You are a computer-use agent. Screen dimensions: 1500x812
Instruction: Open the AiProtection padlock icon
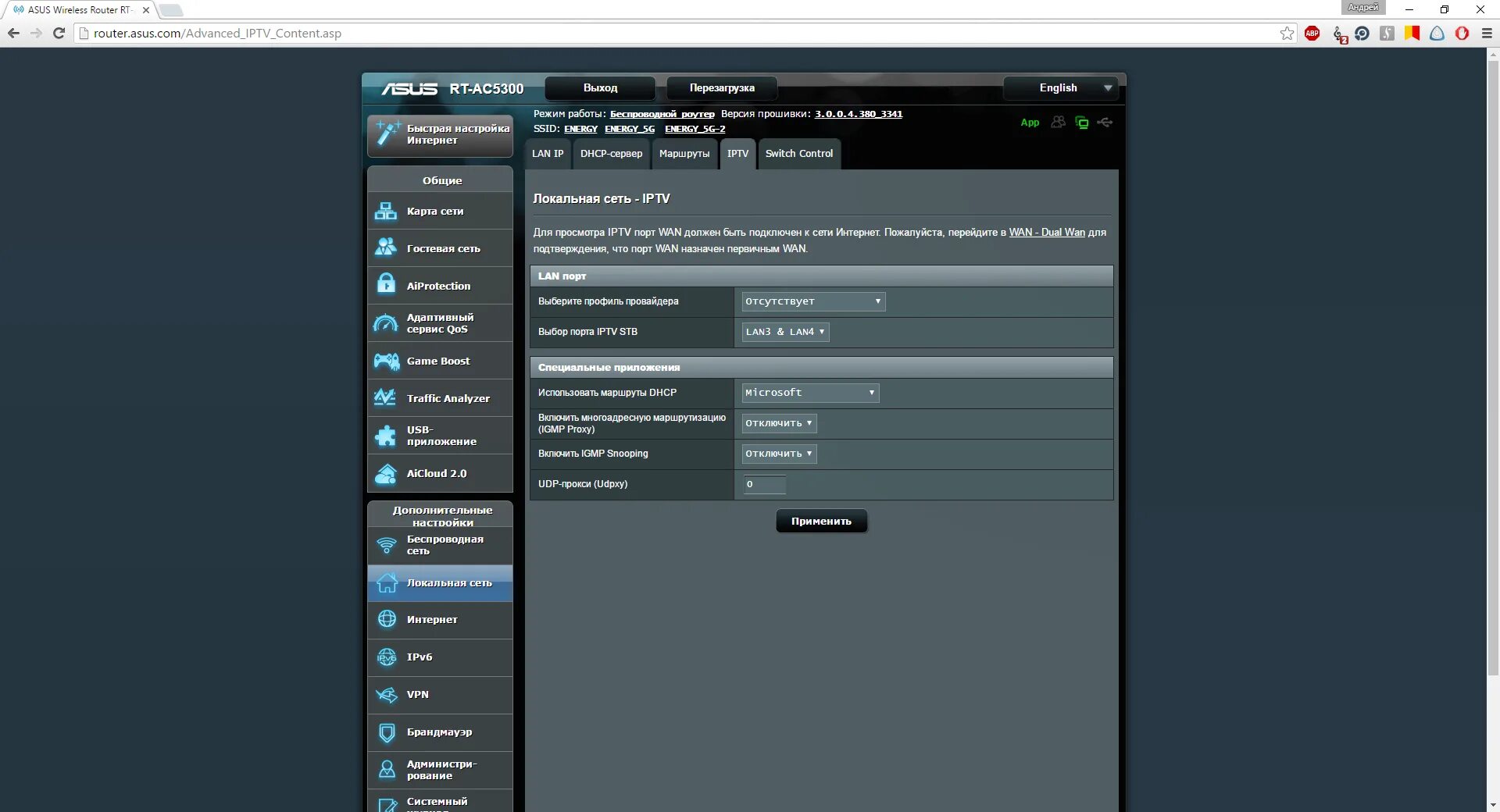386,284
